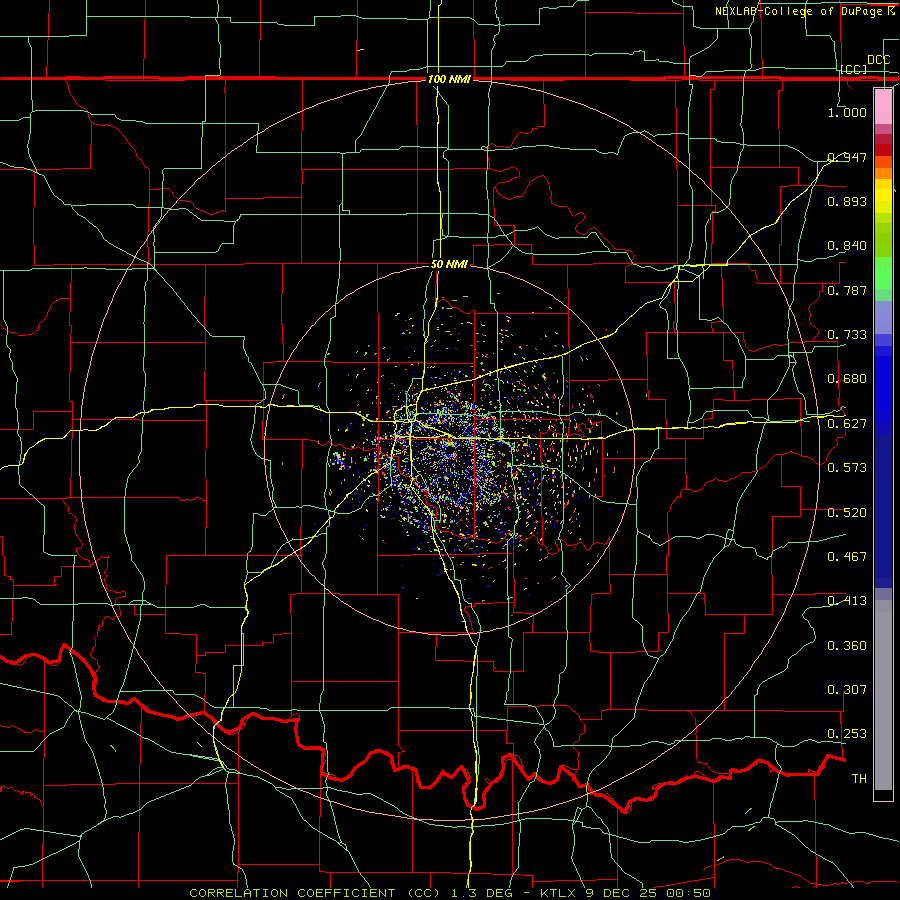Click the TH threshold label
This screenshot has width=900, height=900.
click(x=859, y=779)
